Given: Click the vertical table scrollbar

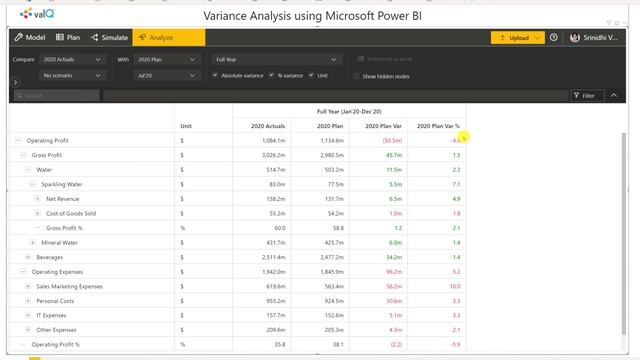Looking at the screenshot, I should [623, 233].
